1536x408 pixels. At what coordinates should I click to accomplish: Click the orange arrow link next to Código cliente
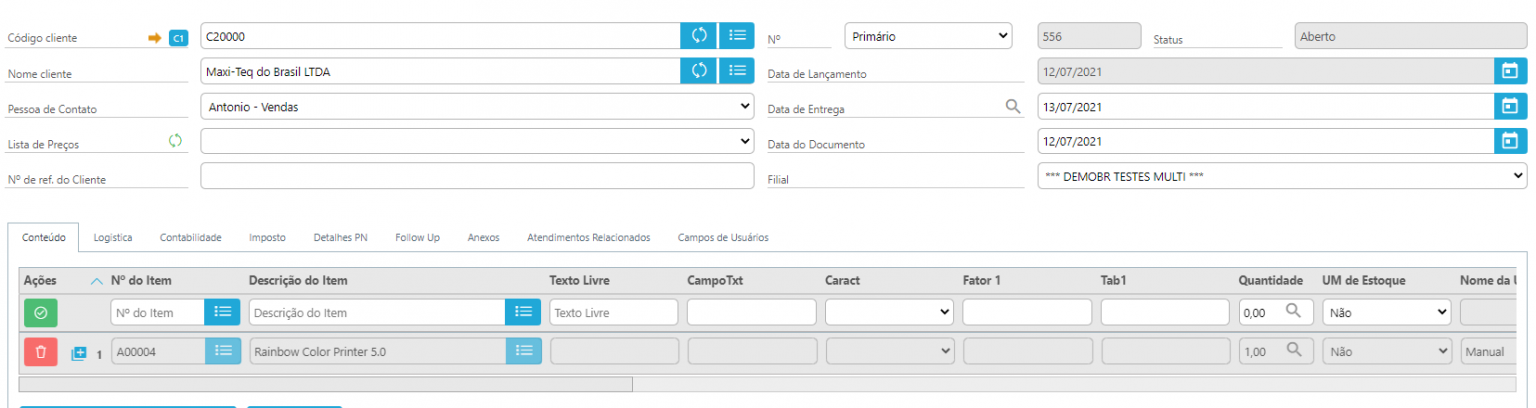[x=154, y=38]
